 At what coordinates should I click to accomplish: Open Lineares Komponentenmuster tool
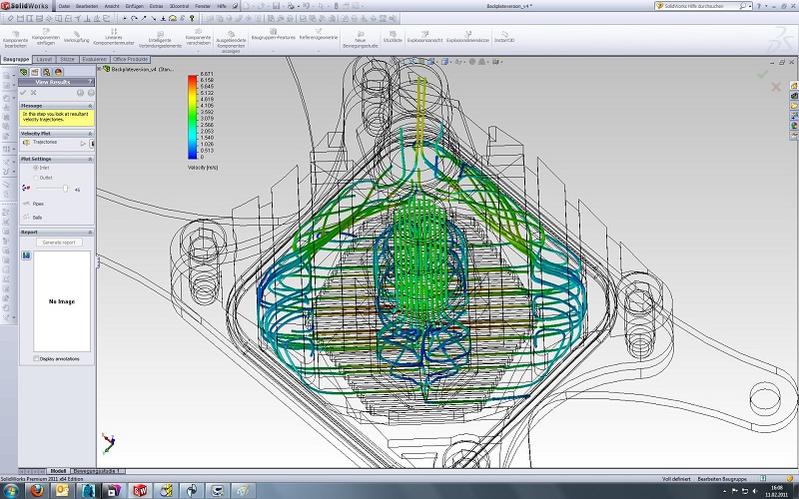click(x=114, y=37)
